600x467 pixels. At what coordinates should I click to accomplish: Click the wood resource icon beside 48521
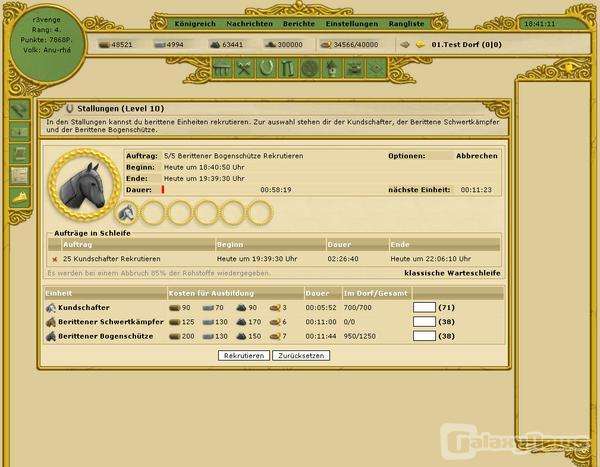pyautogui.click(x=104, y=45)
